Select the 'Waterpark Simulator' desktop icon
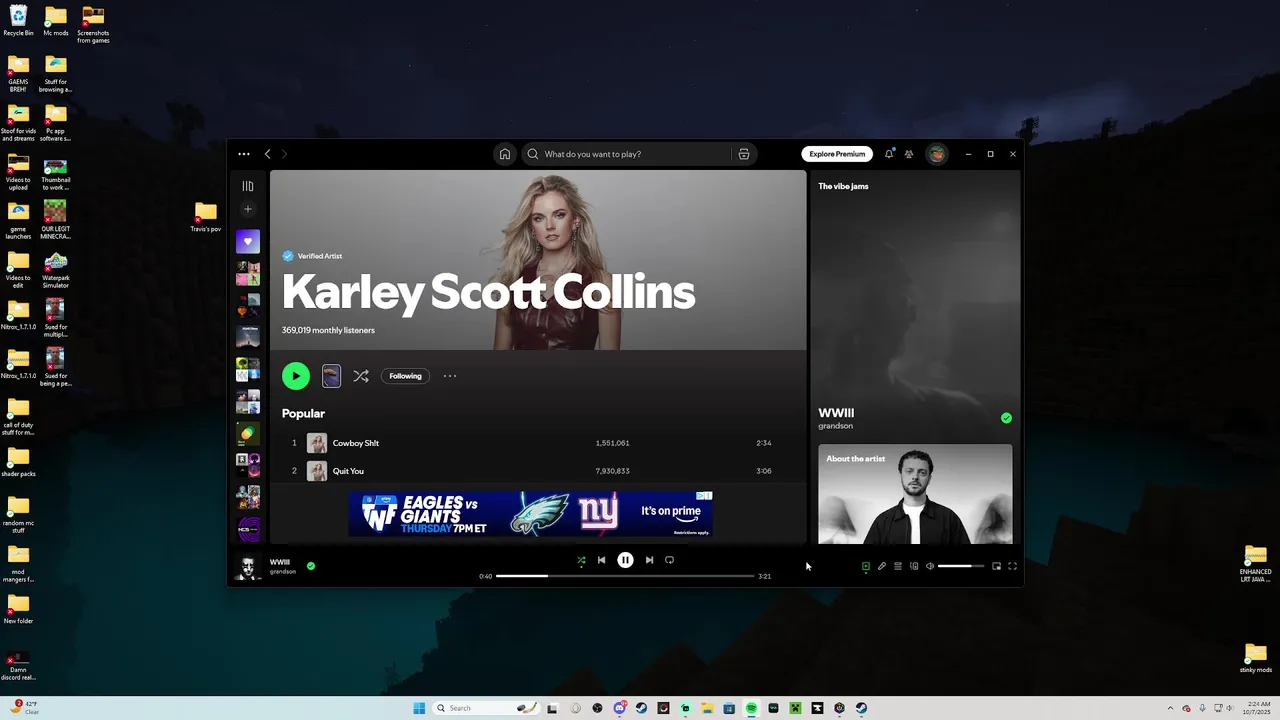The width and height of the screenshot is (1280, 720). [56, 270]
